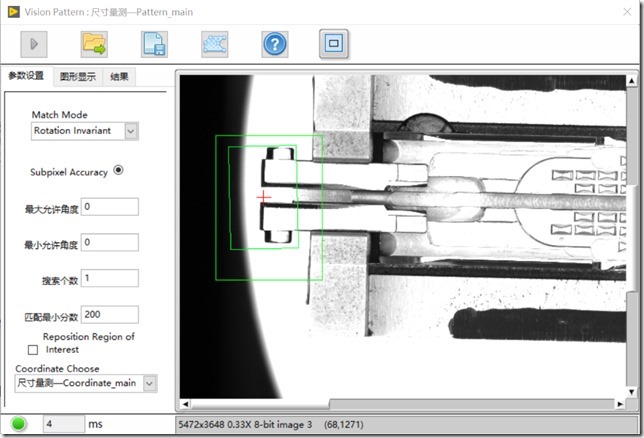Open image file with folder icon

click(94, 44)
